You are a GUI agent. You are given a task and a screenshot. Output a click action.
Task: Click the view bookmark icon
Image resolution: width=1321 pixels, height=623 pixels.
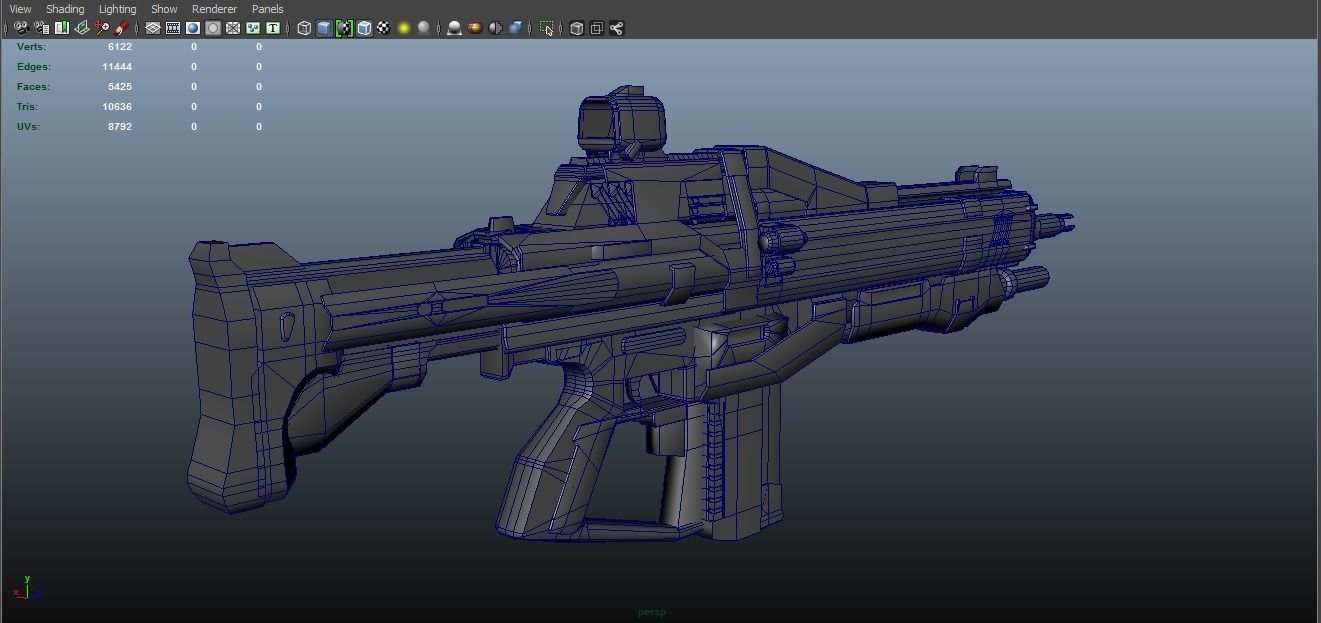click(61, 28)
